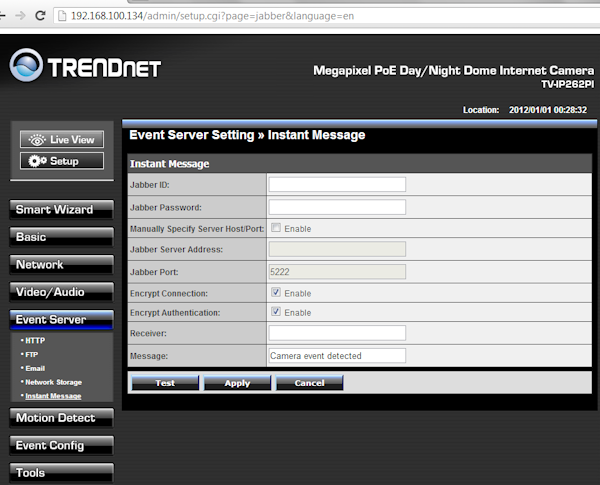This screenshot has height=485, width=600.
Task: Toggle the Encrypt Connection checkbox
Action: pos(275,293)
